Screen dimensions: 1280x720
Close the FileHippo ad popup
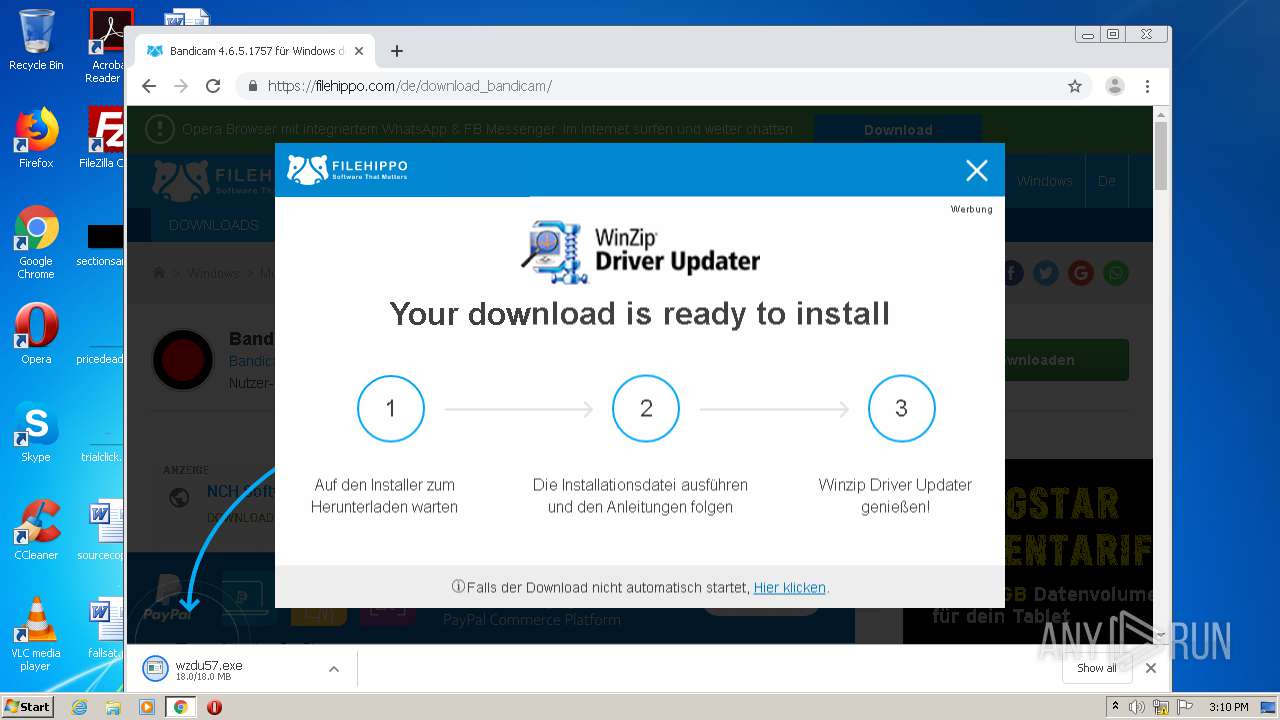click(x=977, y=171)
